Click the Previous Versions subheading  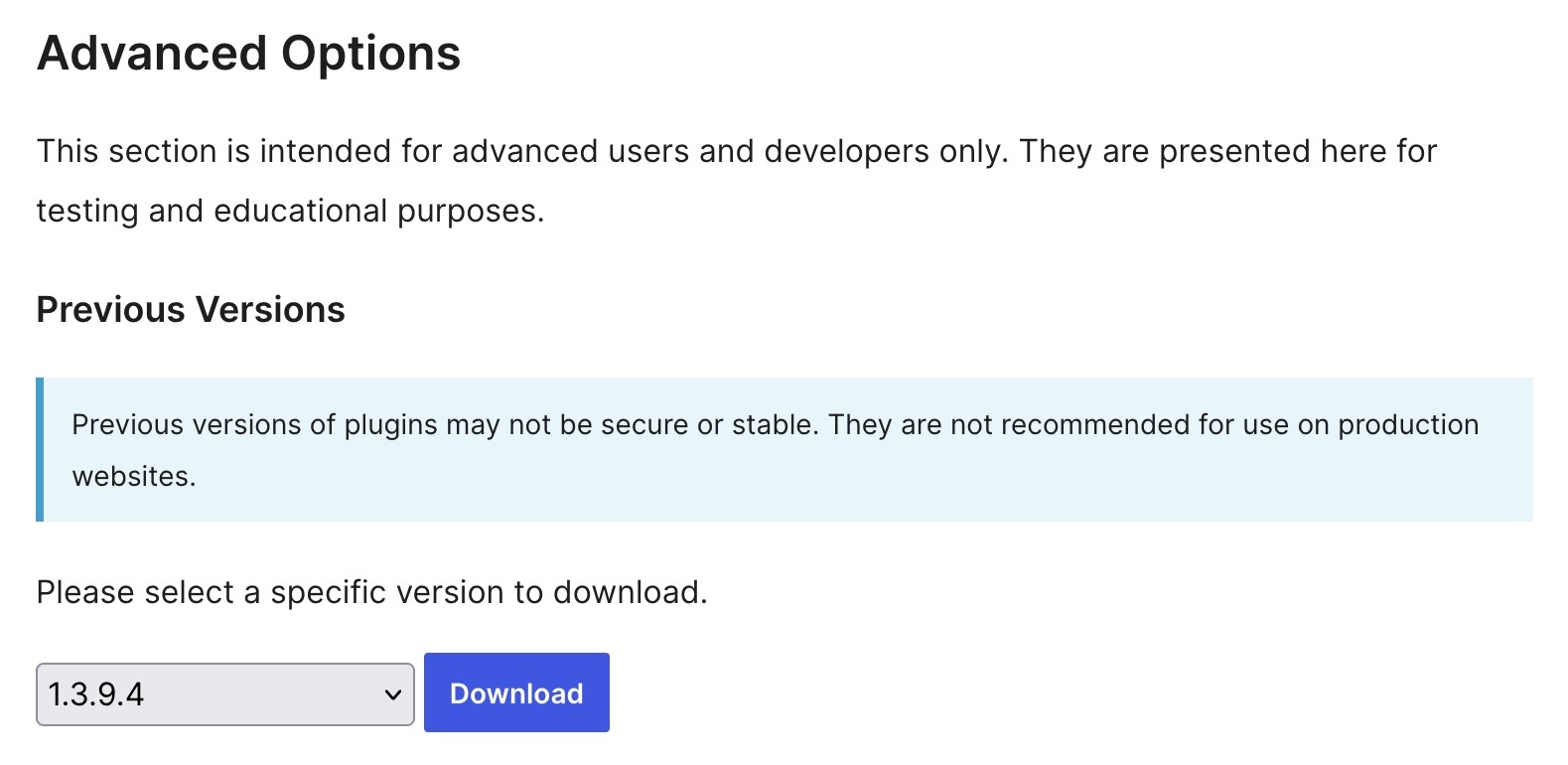point(191,310)
